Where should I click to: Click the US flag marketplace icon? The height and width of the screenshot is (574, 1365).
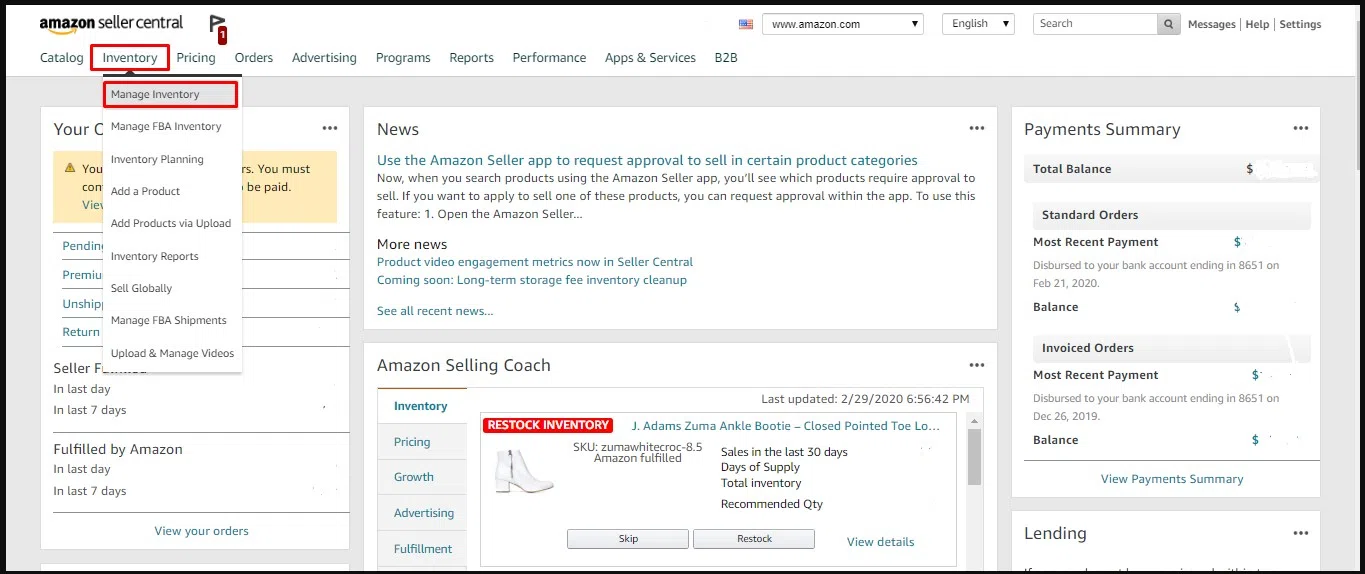coord(746,24)
